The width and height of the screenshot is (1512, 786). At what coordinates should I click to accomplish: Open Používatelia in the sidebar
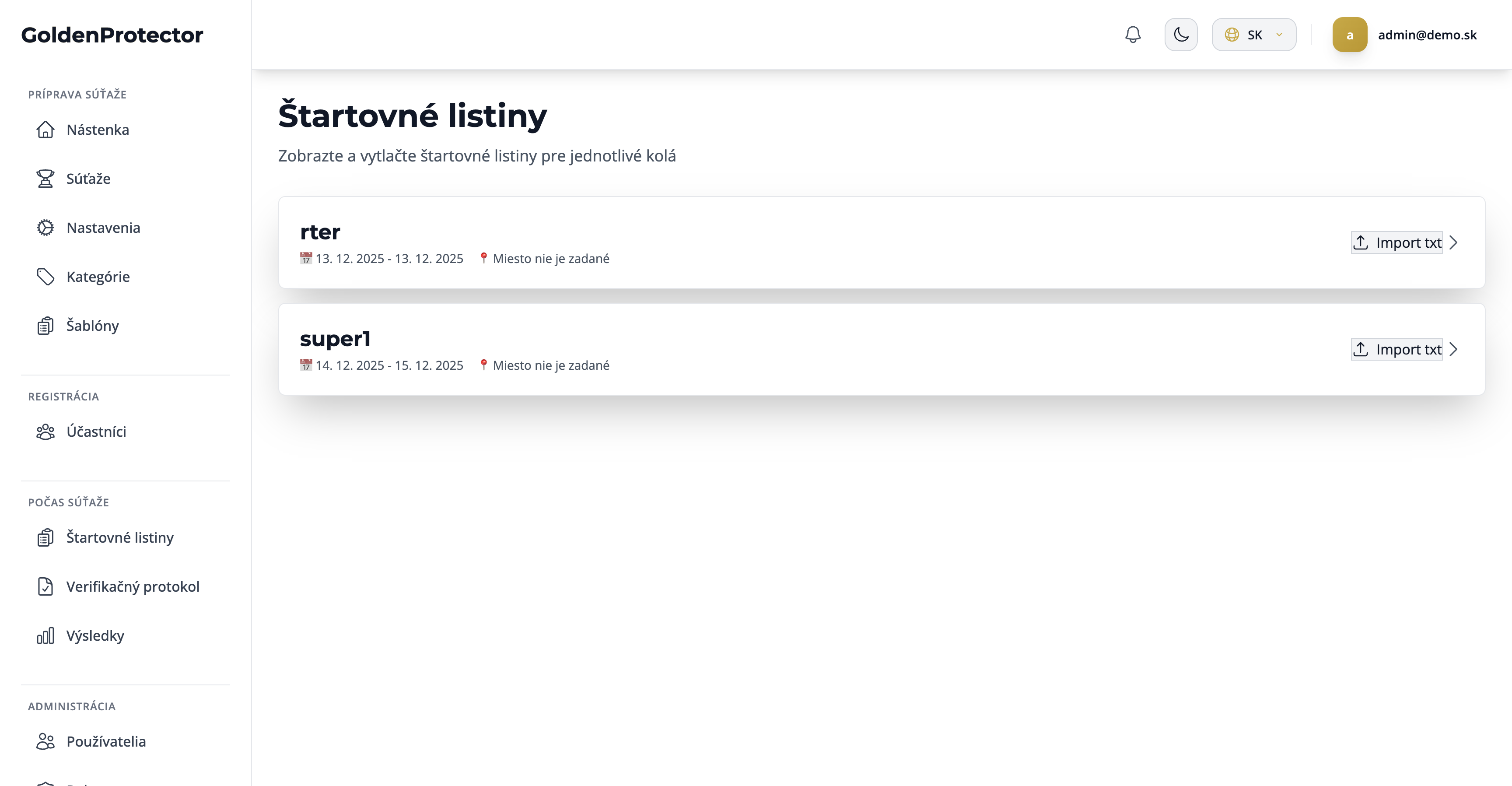pos(105,741)
